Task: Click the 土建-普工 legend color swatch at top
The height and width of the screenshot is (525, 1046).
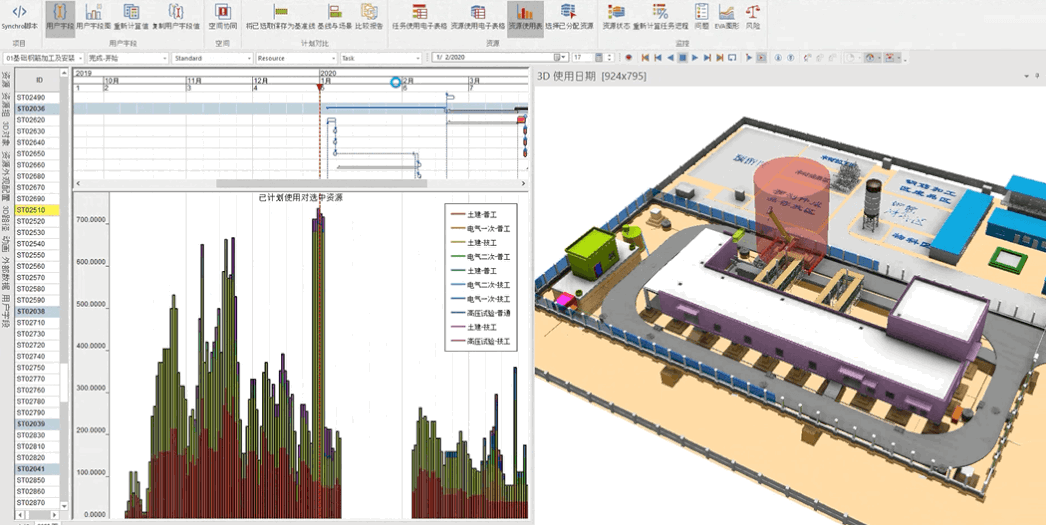Action: [457, 215]
